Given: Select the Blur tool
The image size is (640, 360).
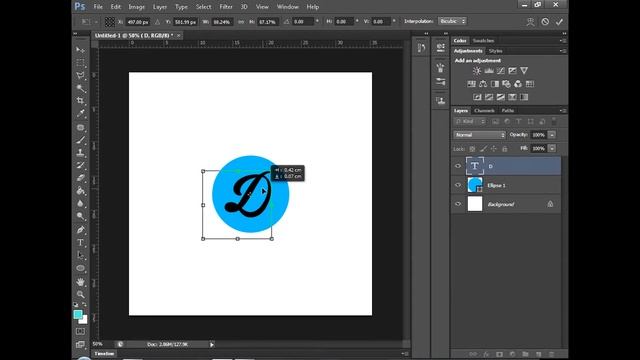Looking at the screenshot, I should [x=80, y=203].
